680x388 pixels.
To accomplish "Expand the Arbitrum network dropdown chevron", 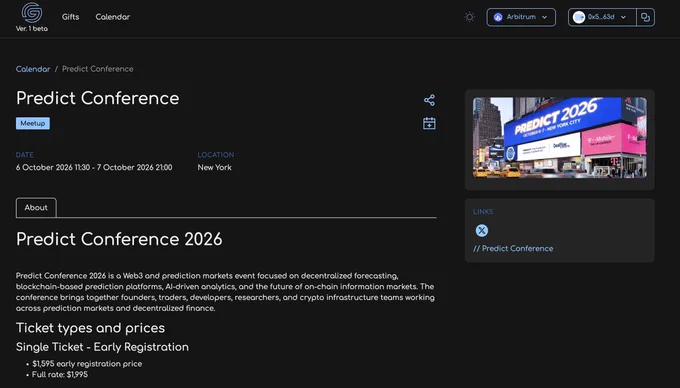I will pyautogui.click(x=545, y=17).
